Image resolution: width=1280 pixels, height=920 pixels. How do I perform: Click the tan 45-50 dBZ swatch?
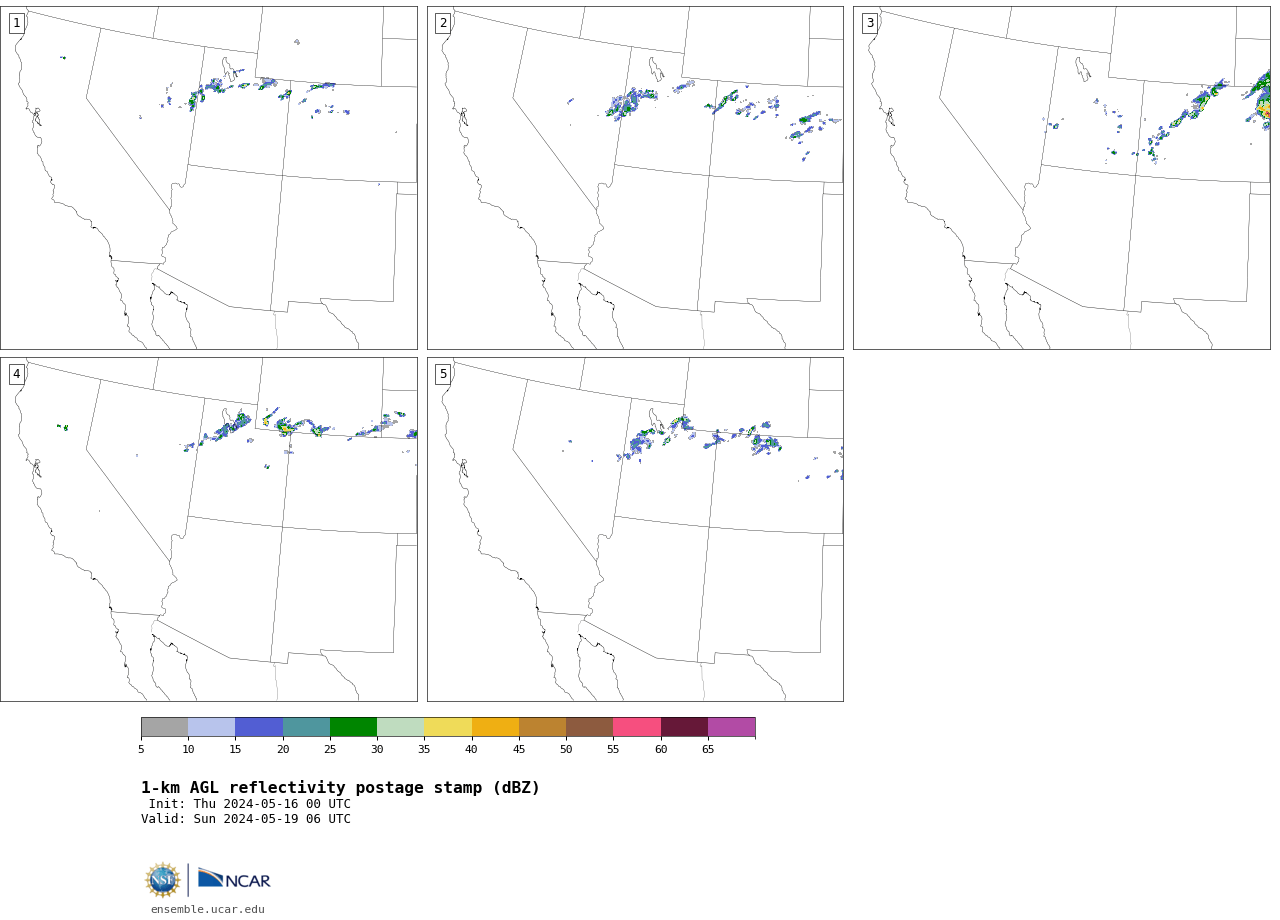click(542, 727)
